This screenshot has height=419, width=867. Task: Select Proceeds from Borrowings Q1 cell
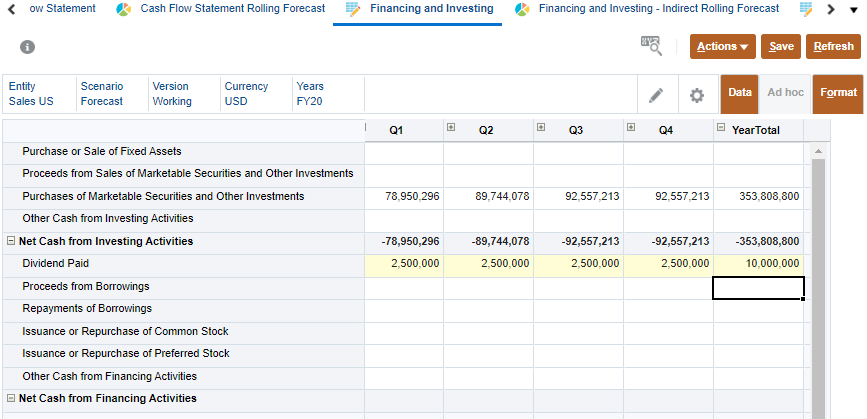404,288
